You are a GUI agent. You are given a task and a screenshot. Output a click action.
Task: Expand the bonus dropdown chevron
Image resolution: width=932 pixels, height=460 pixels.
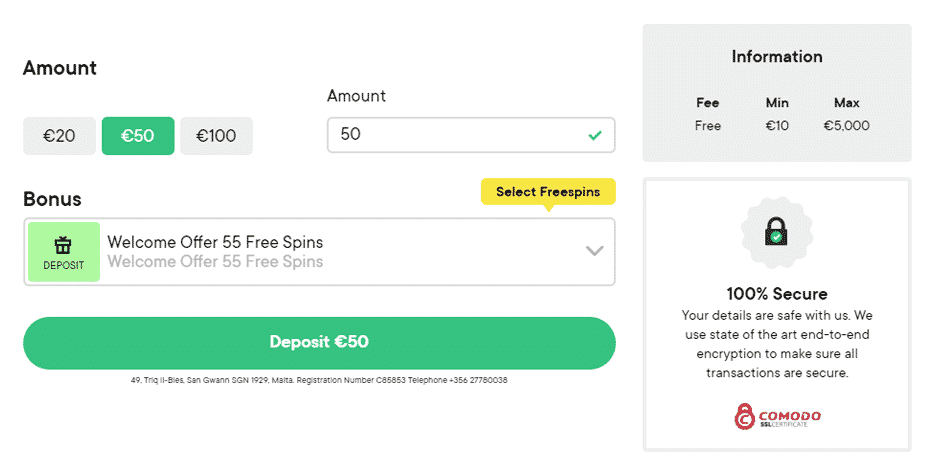click(594, 251)
